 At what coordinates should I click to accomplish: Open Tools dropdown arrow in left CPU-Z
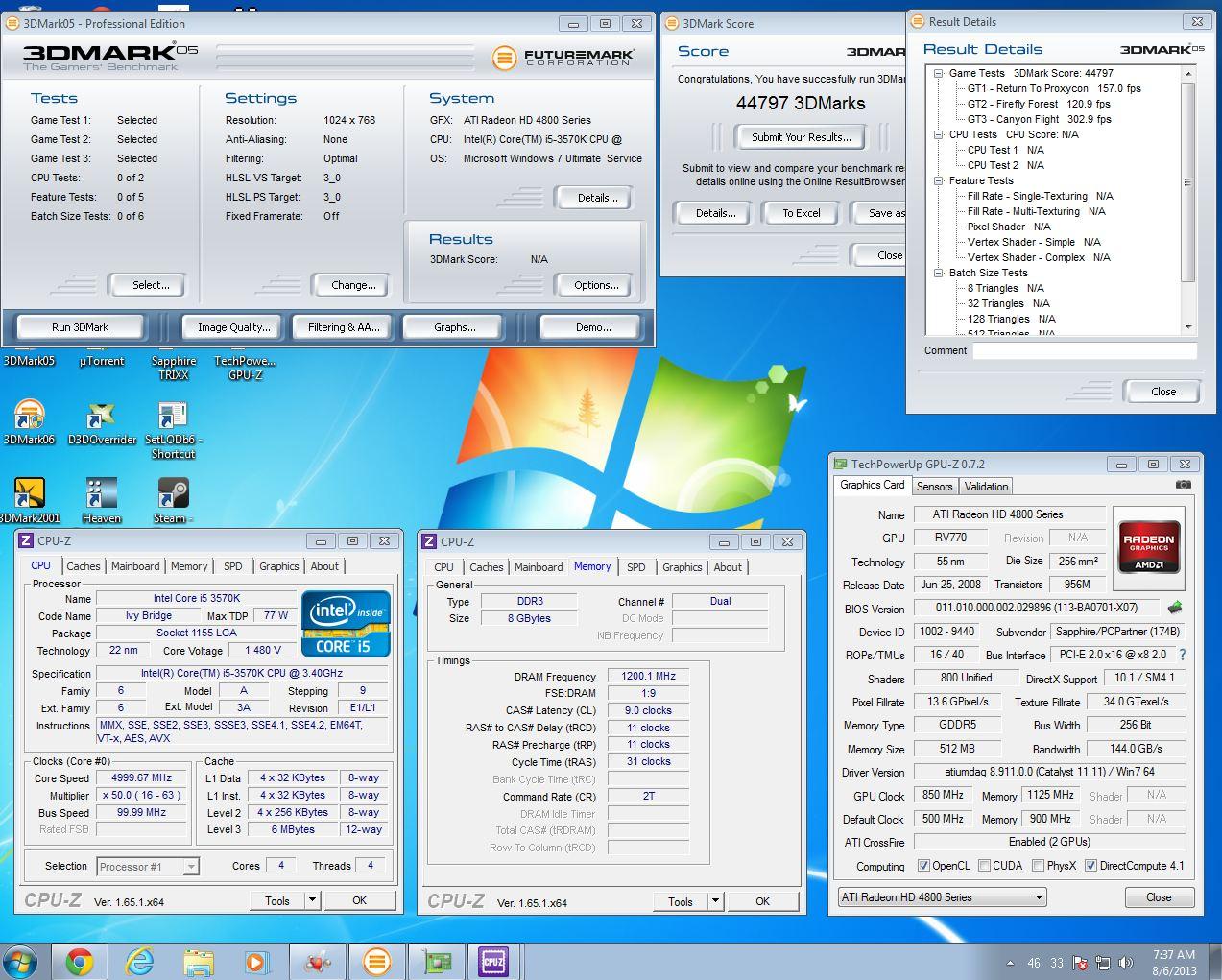click(312, 900)
